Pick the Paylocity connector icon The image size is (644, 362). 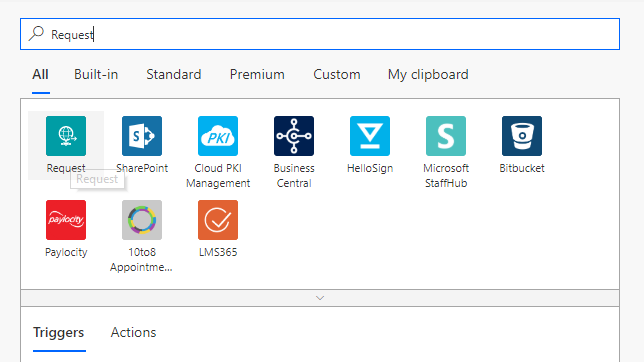[x=66, y=220]
